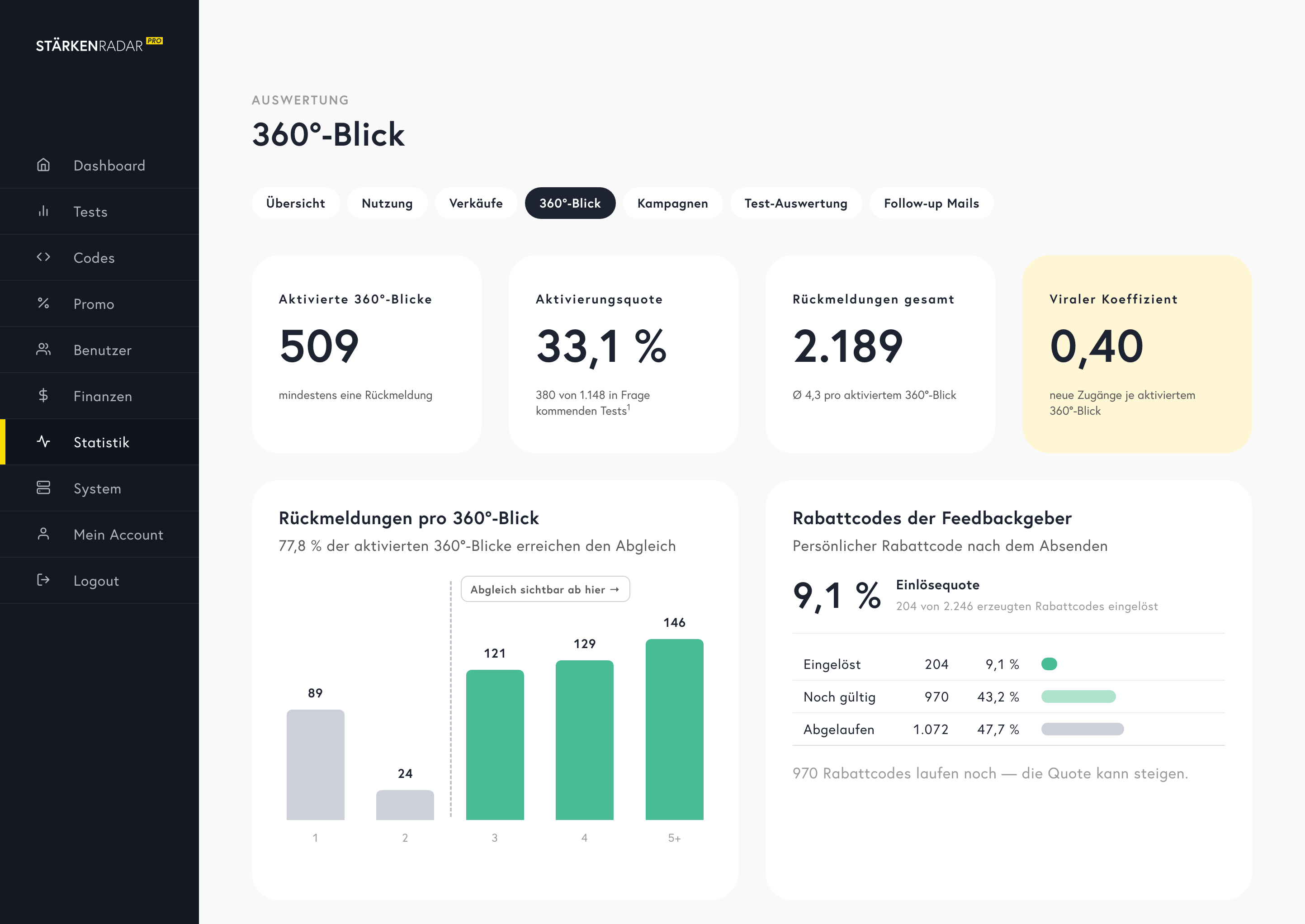Click the Statistik activity icon

click(43, 441)
